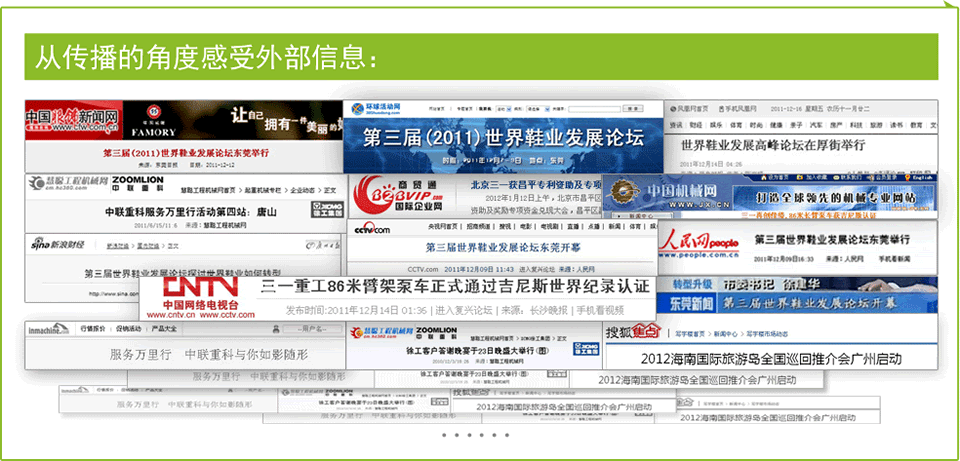Open 央视网首页 in CCTV nav bar
960x461 pixels.
click(443, 227)
